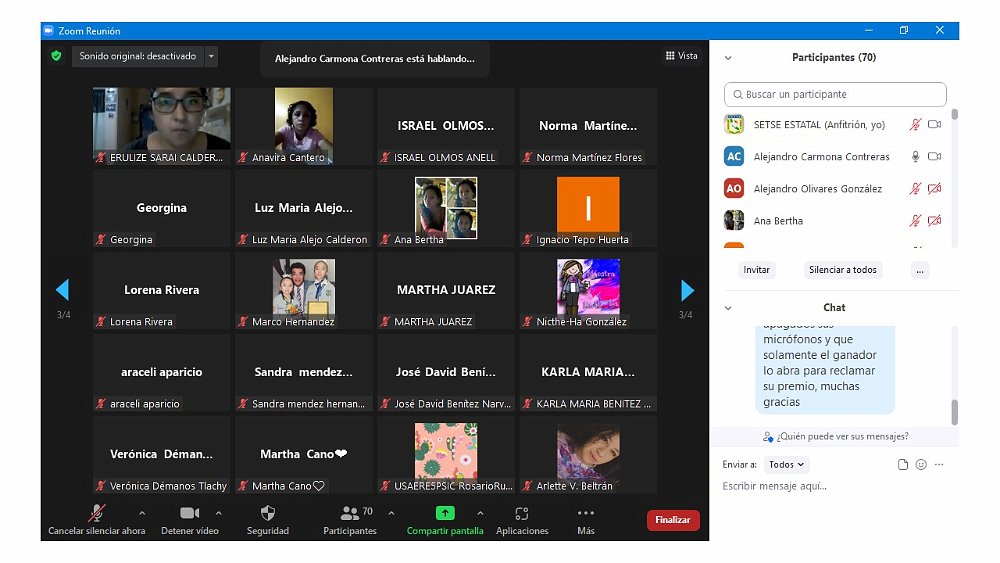Click the file attachment icon in chat
This screenshot has height=563, width=1000.
point(903,465)
